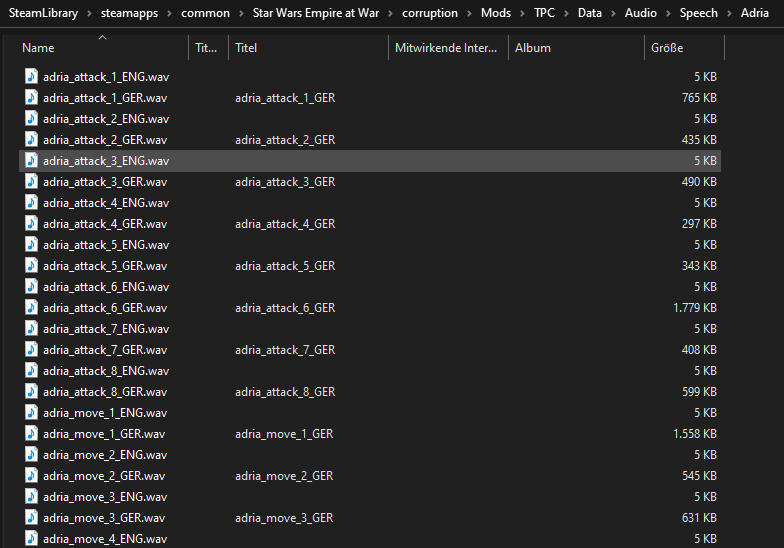Click the wav icon of adria_attack_6_GER.wav
Image resolution: width=784 pixels, height=548 pixels.
[x=31, y=307]
